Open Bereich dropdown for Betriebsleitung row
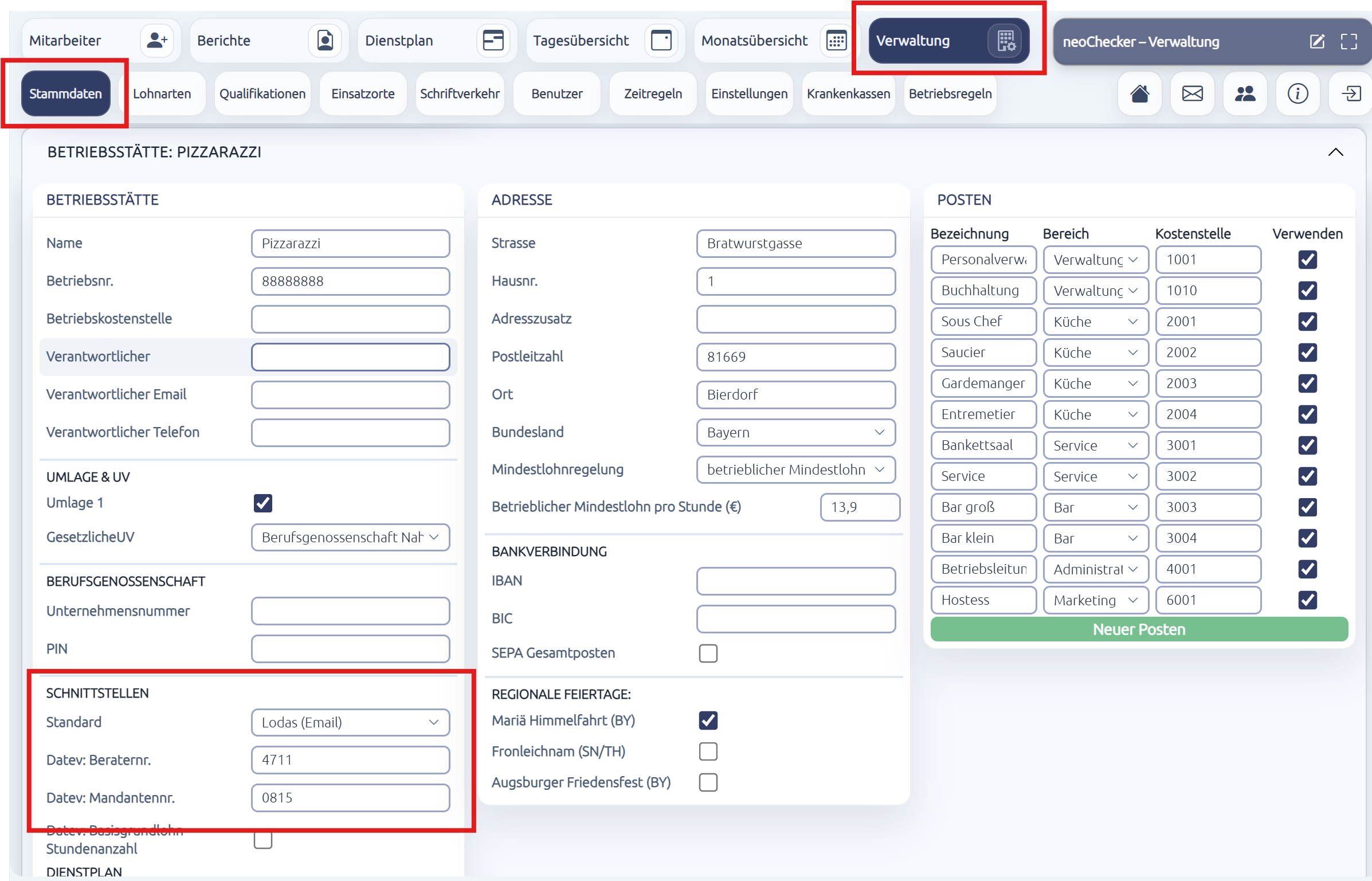The height and width of the screenshot is (881, 1372). 1095,569
